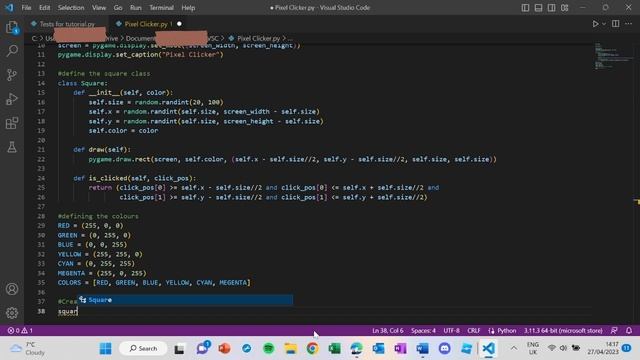Change file encoding via UTF-8
This screenshot has width=640, height=360.
click(x=451, y=330)
